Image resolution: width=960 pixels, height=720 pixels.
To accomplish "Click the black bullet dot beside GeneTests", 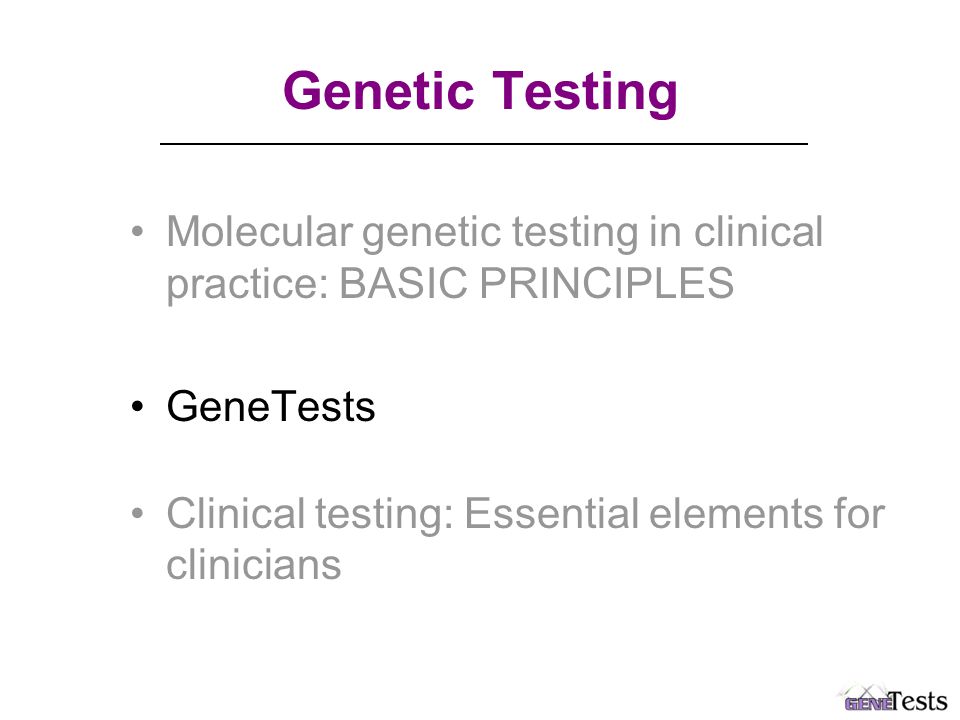I will tap(137, 407).
